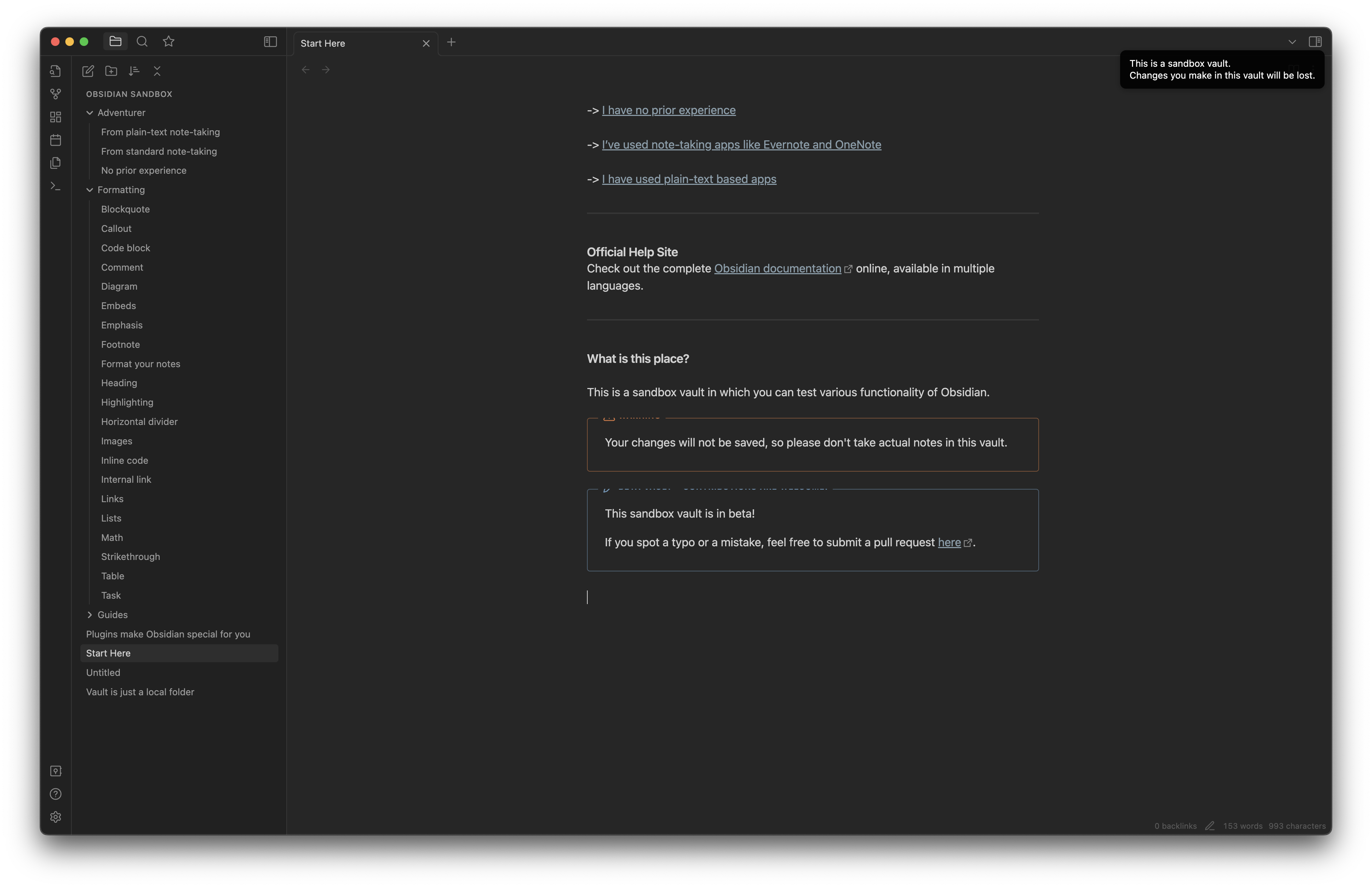
Task: Open the graph view
Action: [x=55, y=93]
